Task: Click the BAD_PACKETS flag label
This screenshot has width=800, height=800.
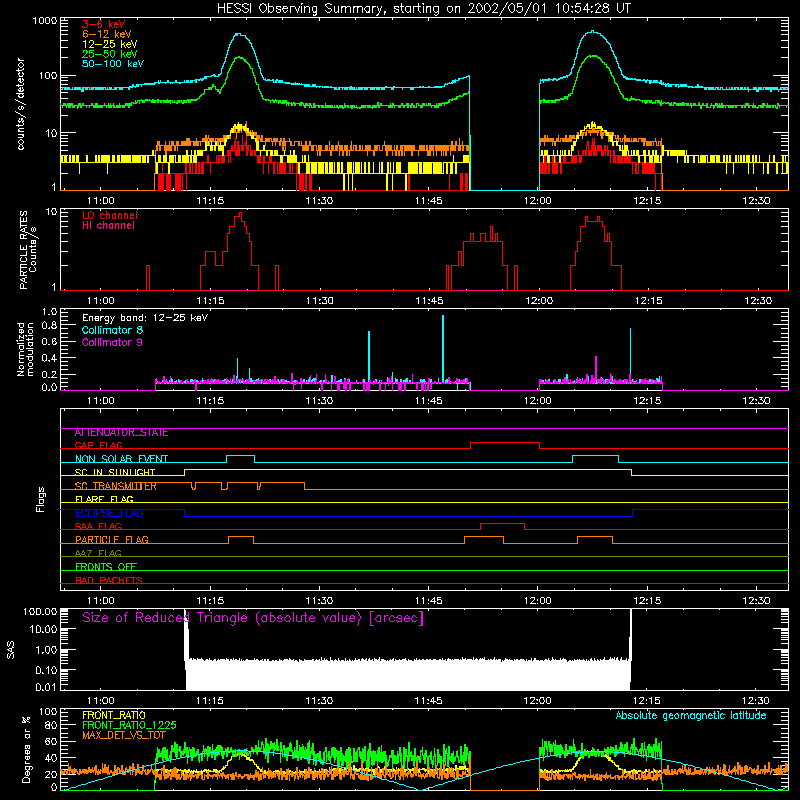Action: pos(109,581)
